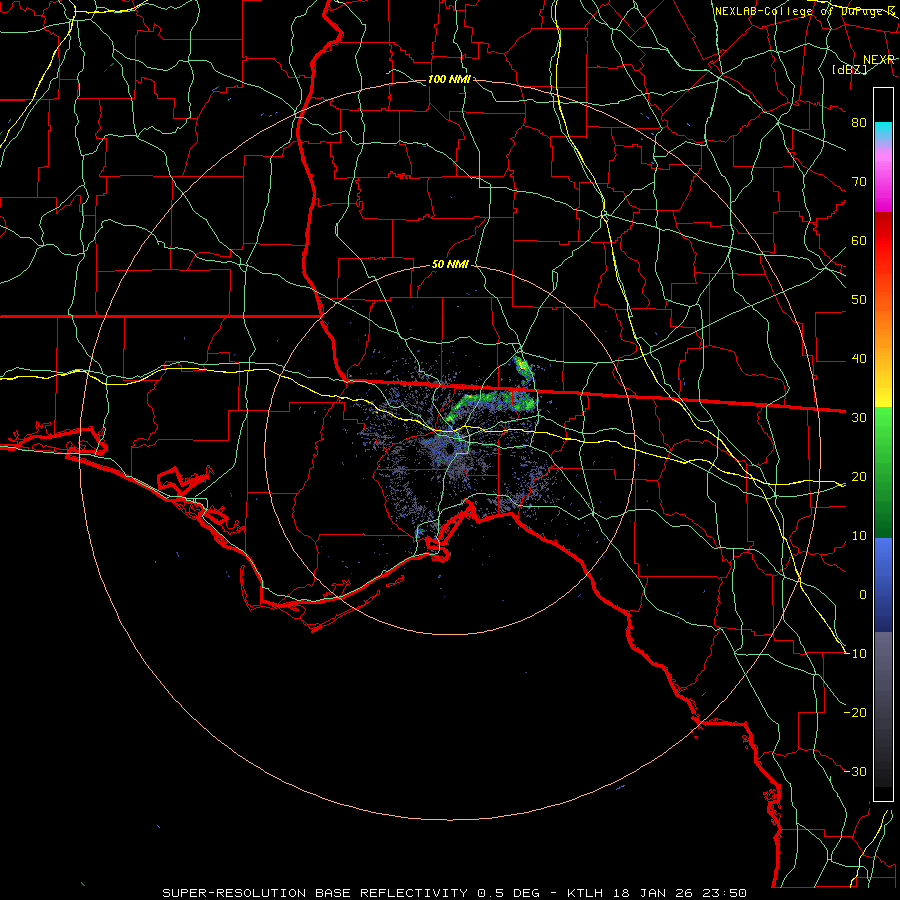900x900 pixels.
Task: Click the green band of the color bar
Action: click(x=883, y=472)
